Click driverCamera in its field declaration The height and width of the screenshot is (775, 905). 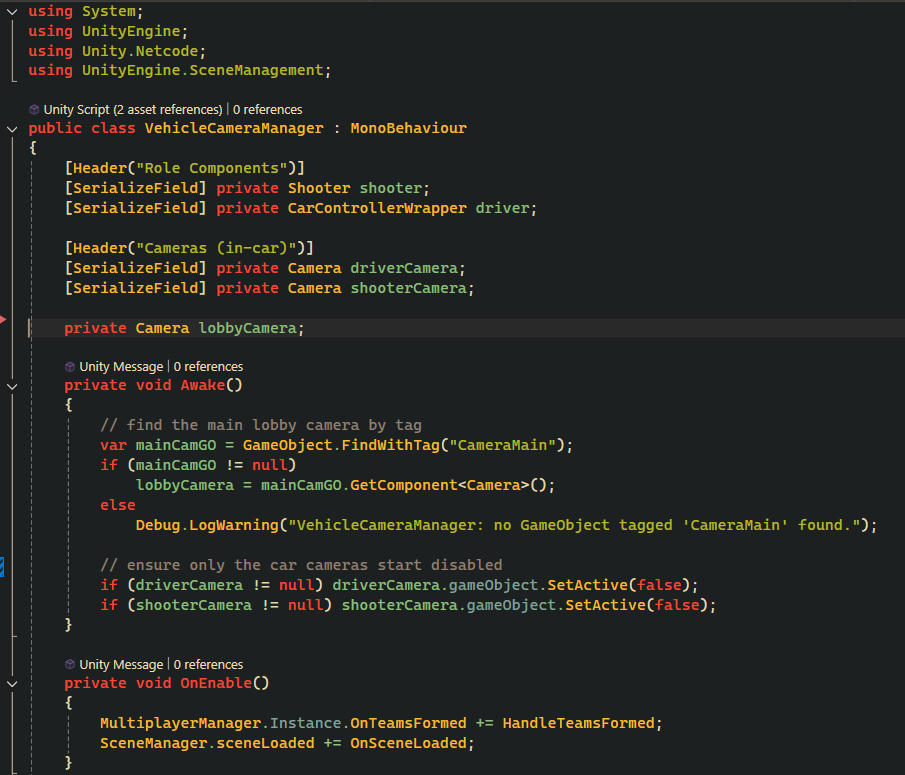tap(403, 268)
